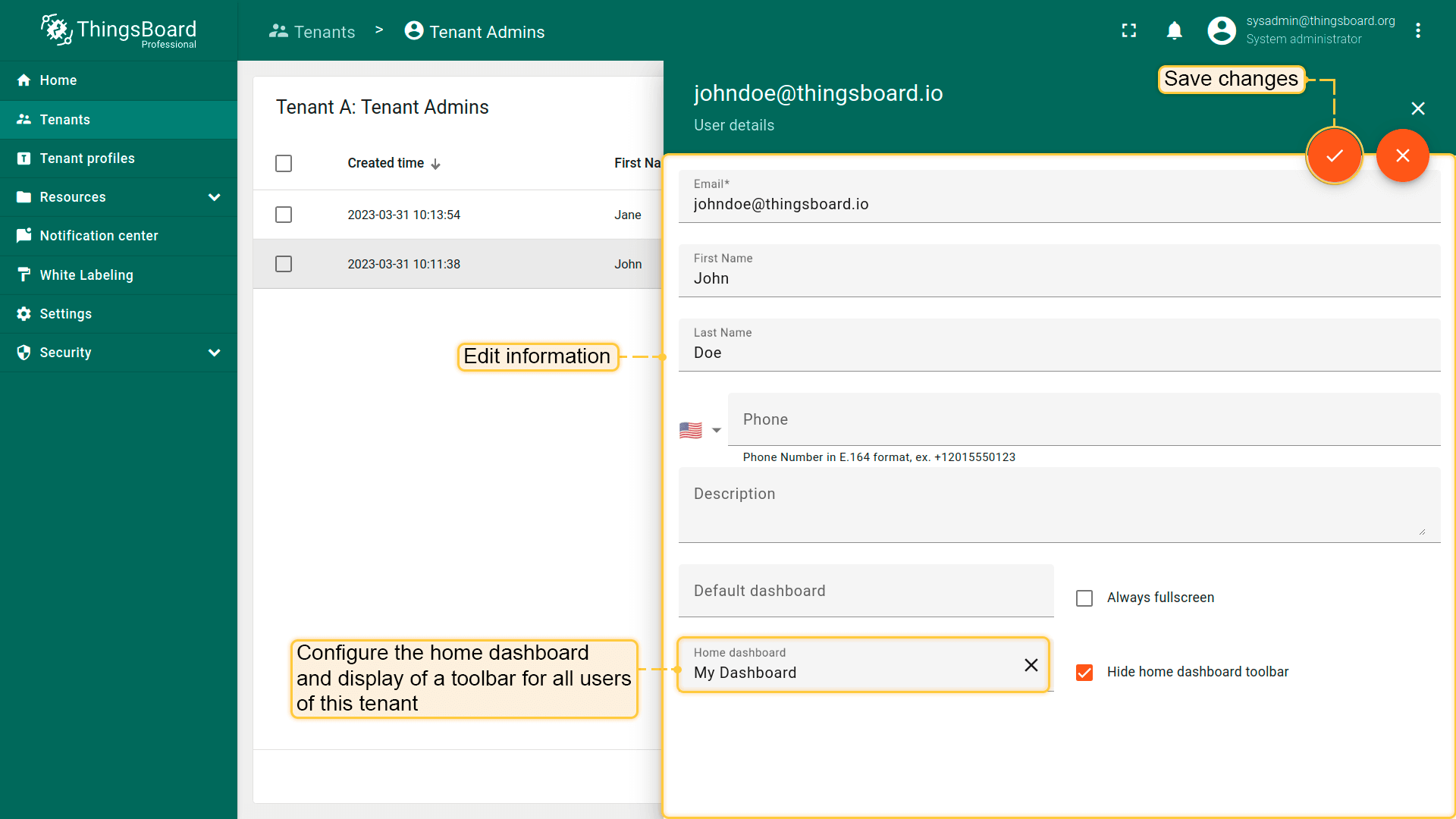Uncheck Hide home dashboard toolbar
Image resolution: width=1456 pixels, height=819 pixels.
(1084, 673)
